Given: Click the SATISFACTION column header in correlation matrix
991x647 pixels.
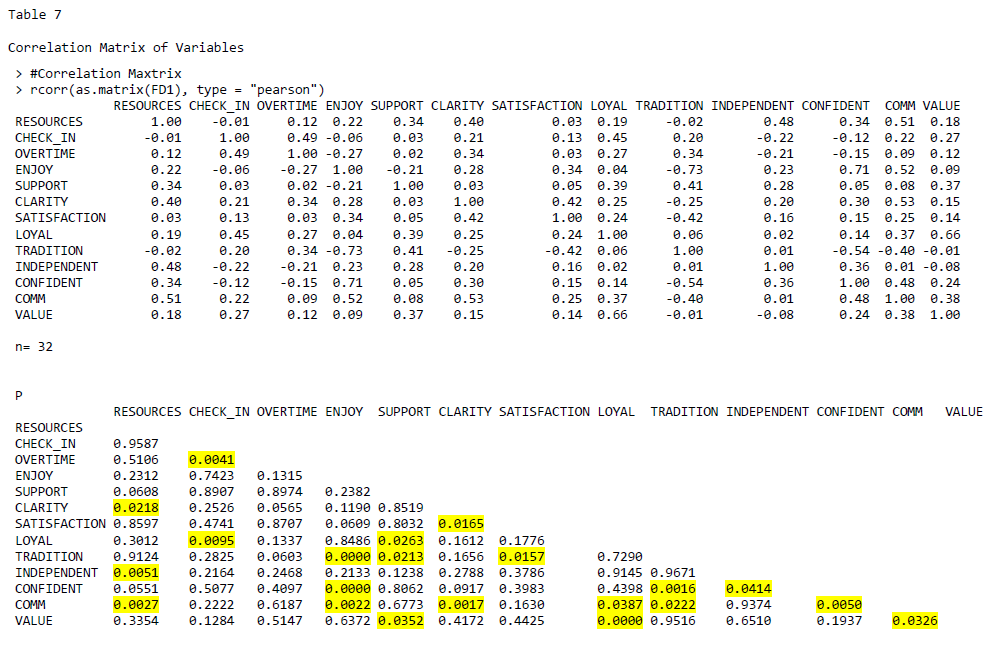Looking at the screenshot, I should click(536, 106).
